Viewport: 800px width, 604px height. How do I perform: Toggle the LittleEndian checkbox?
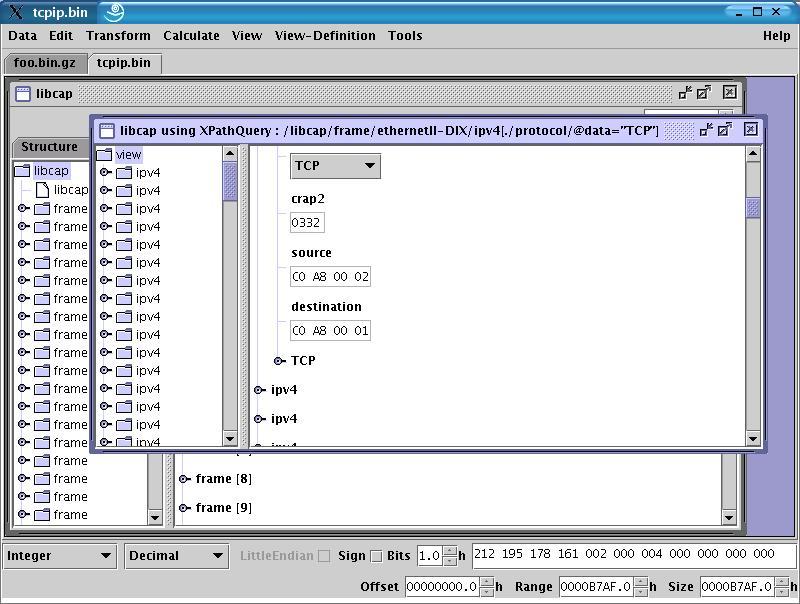[324, 556]
